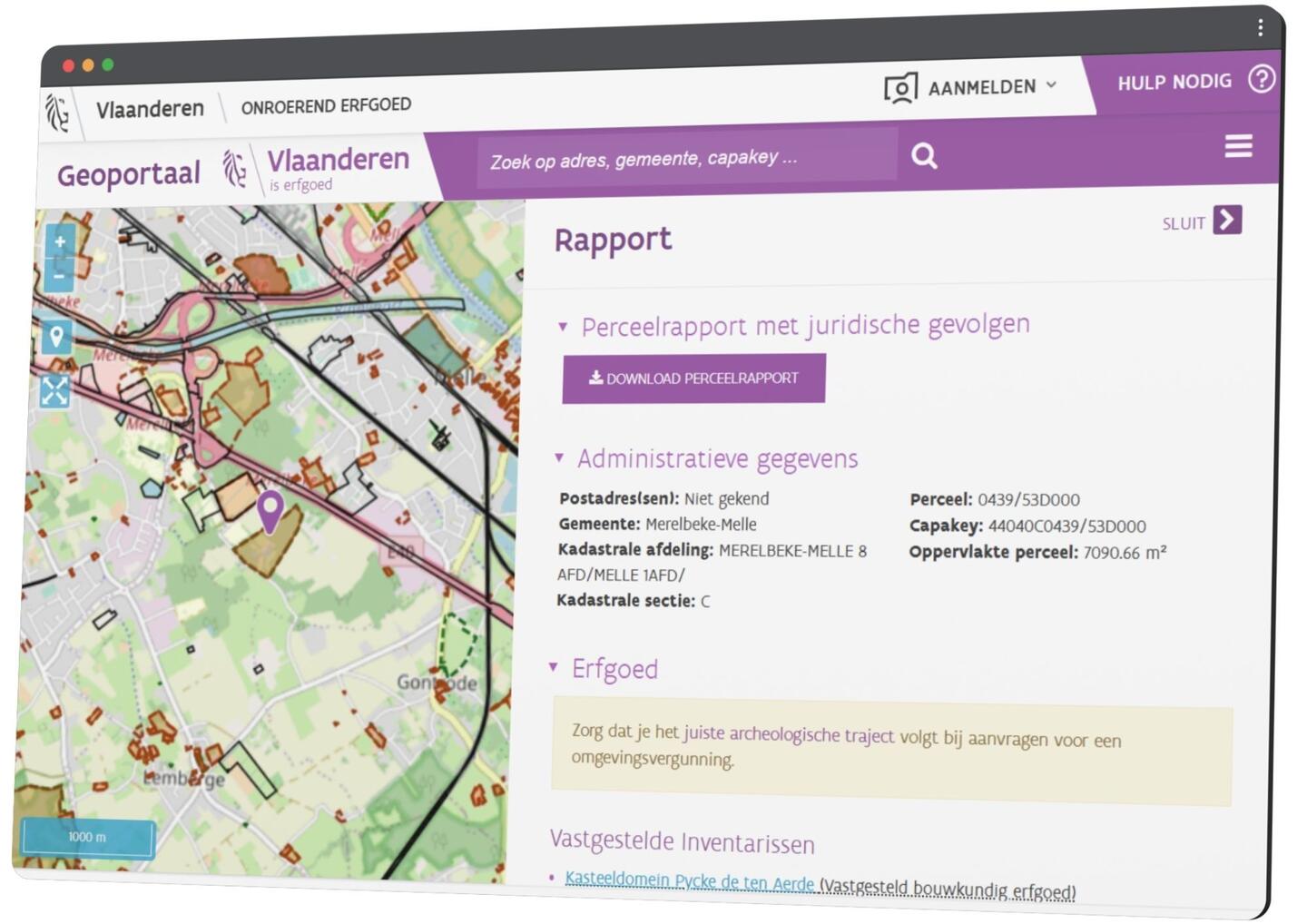Click the Postadres Niet gekend text
1307x924 pixels.
(663, 498)
